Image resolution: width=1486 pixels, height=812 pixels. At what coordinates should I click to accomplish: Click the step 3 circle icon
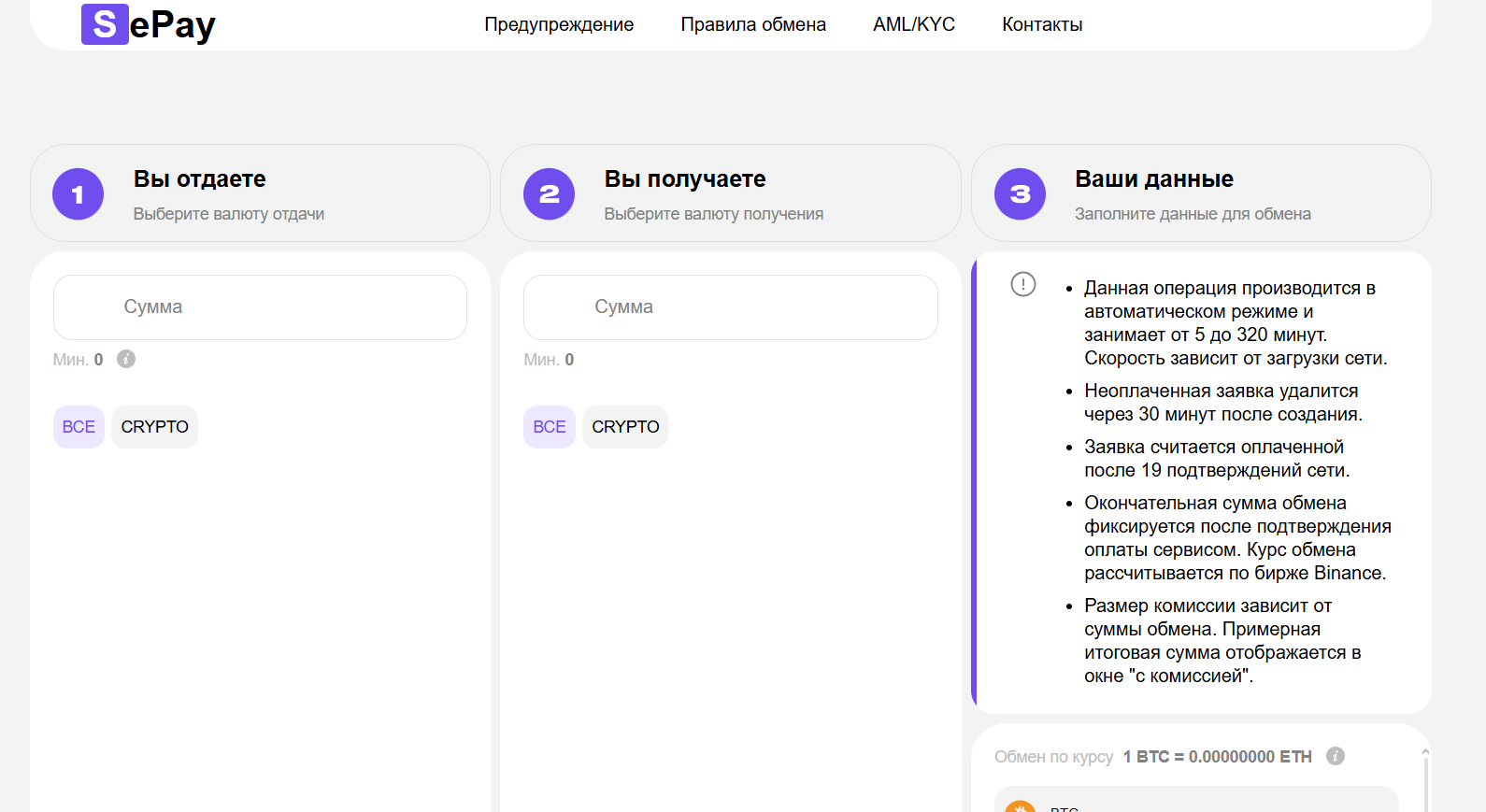[x=1020, y=194]
